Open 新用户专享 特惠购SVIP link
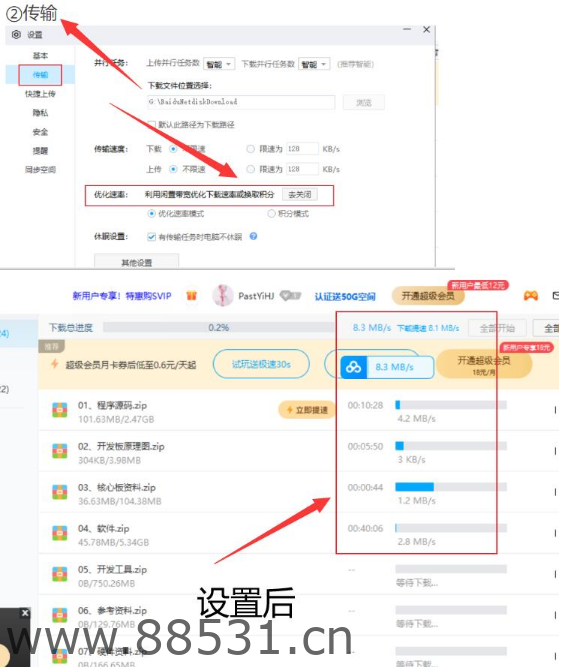Image resolution: width=565 pixels, height=670 pixels. tap(122, 296)
